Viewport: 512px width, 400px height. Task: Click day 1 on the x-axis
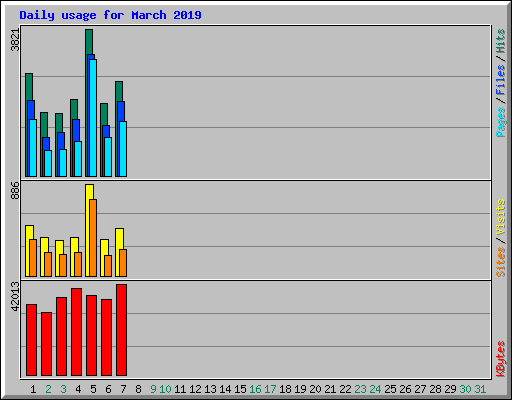(33, 389)
